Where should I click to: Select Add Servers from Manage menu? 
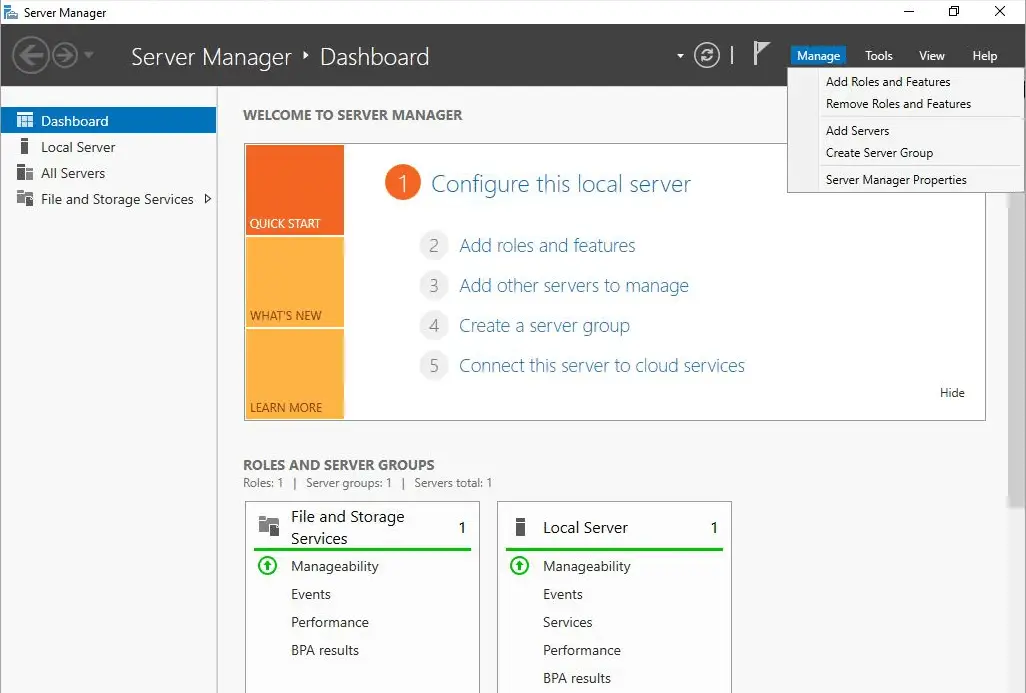[x=857, y=131]
